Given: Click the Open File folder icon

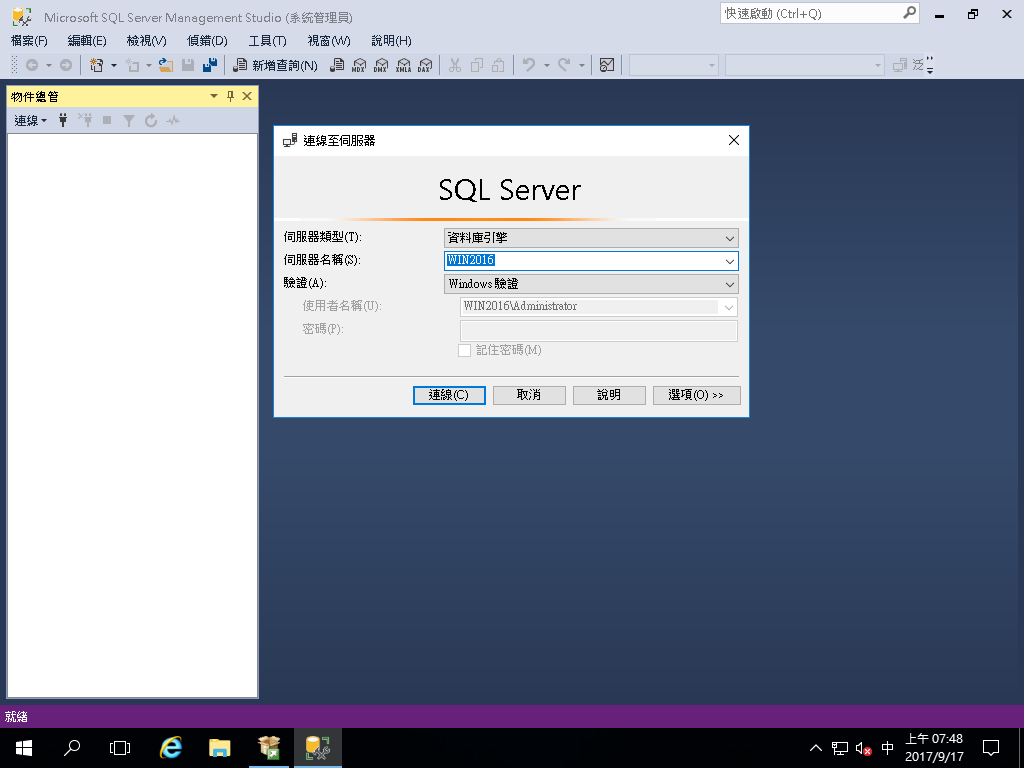Looking at the screenshot, I should 166,65.
